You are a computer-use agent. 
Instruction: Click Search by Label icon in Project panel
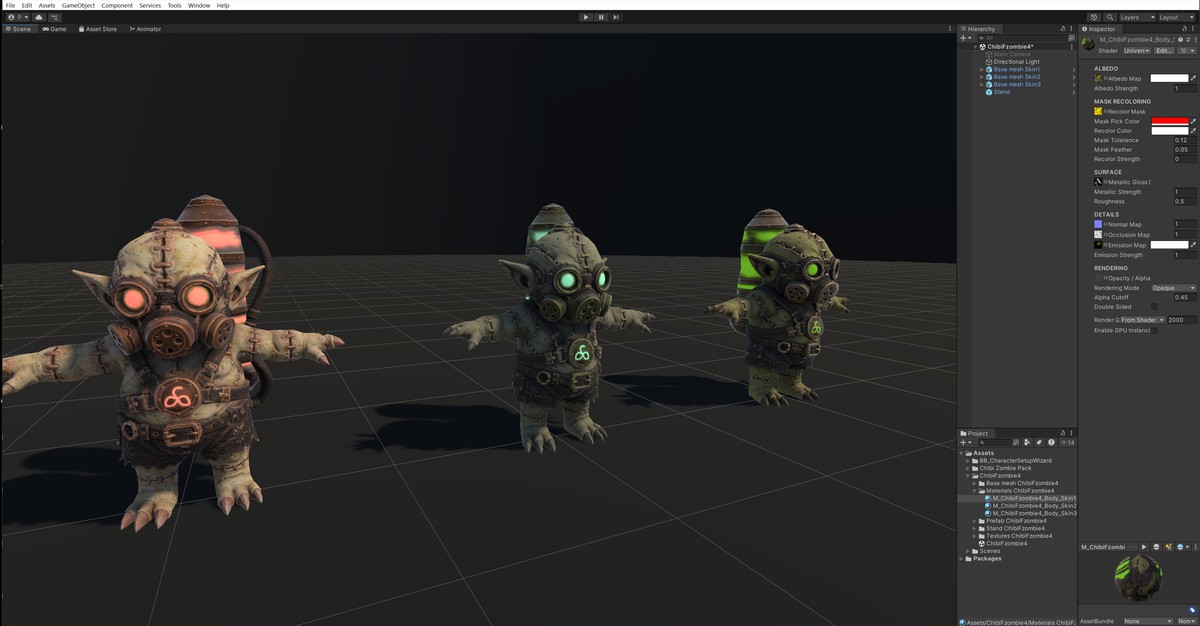(x=1039, y=442)
